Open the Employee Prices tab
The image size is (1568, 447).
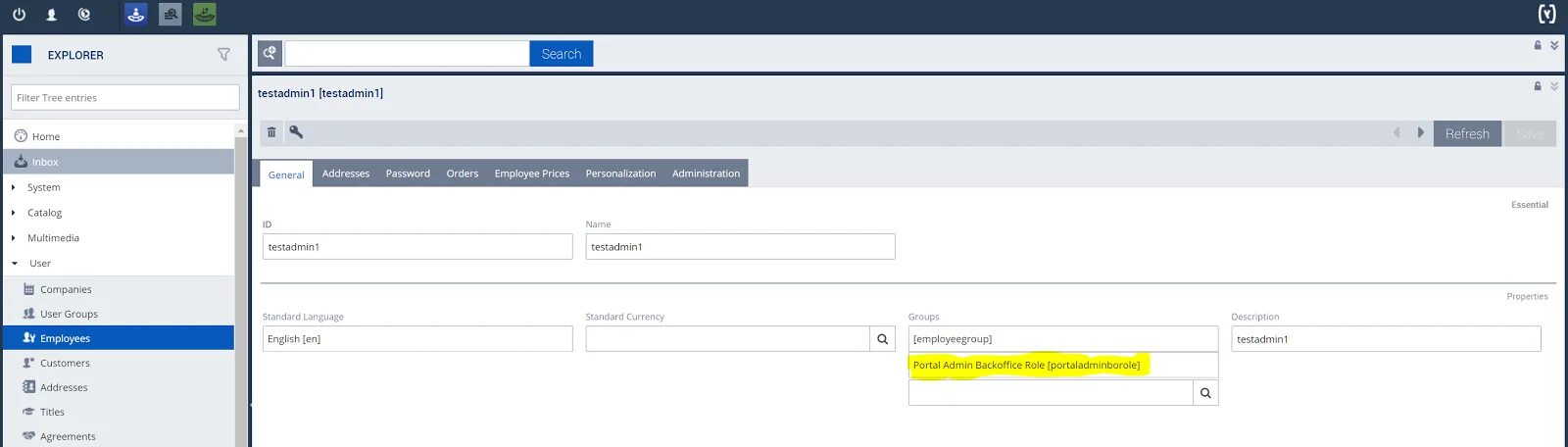click(532, 174)
